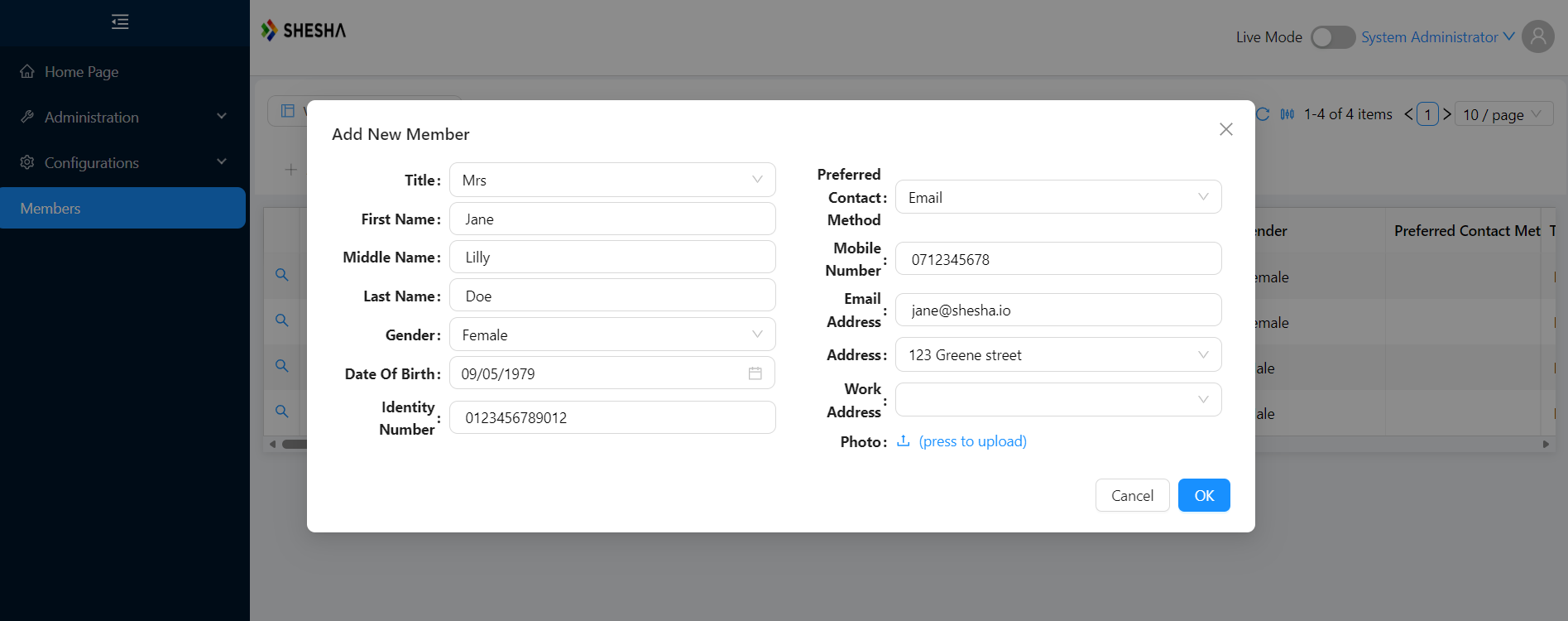Expand the Preferred Contact Method dropdown
Screen dimensions: 1568x621
[x=1058, y=197]
